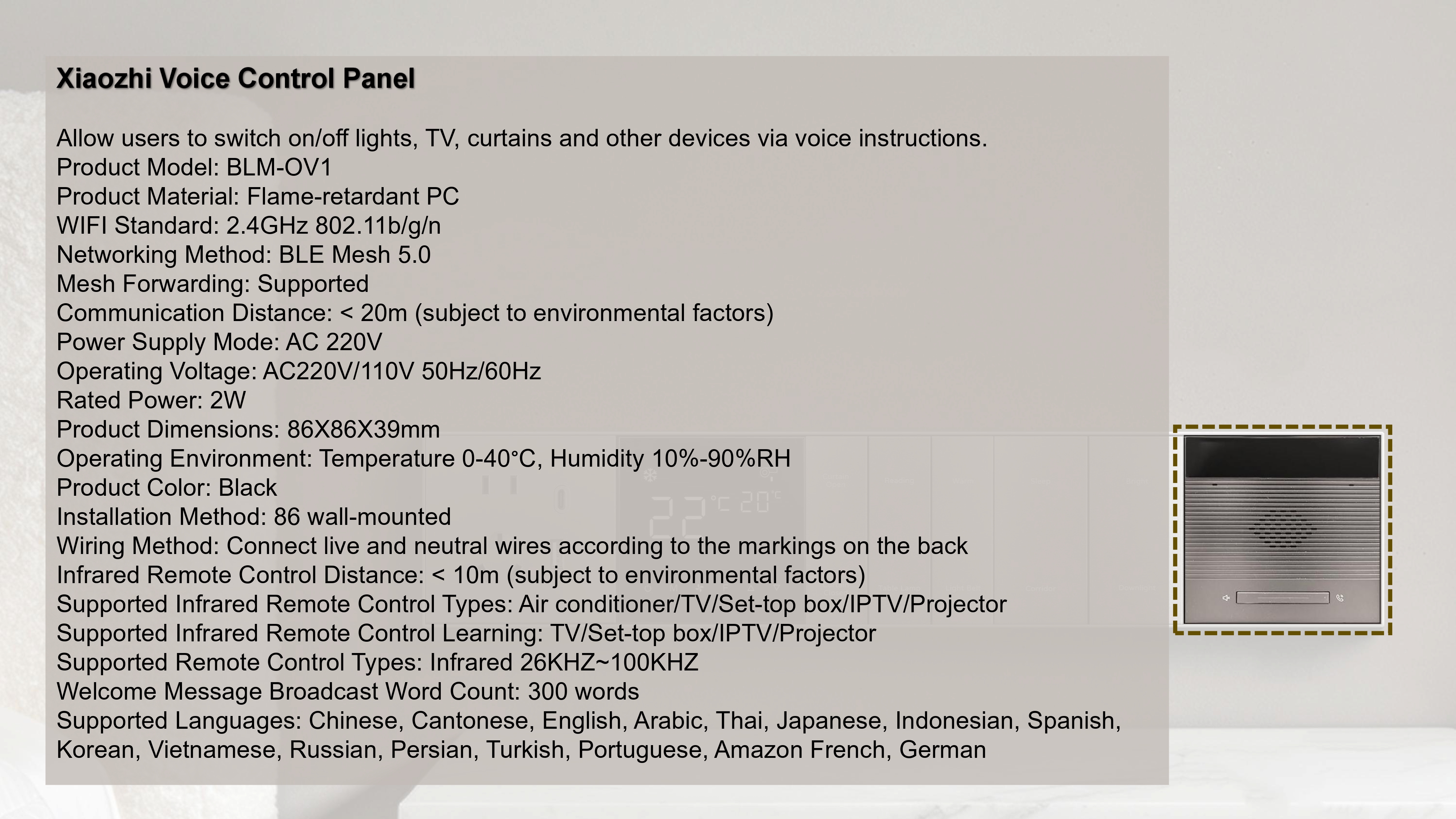Click the faded snowflake icon on the thermostat
Image resolution: width=1456 pixels, height=819 pixels.
(x=650, y=475)
